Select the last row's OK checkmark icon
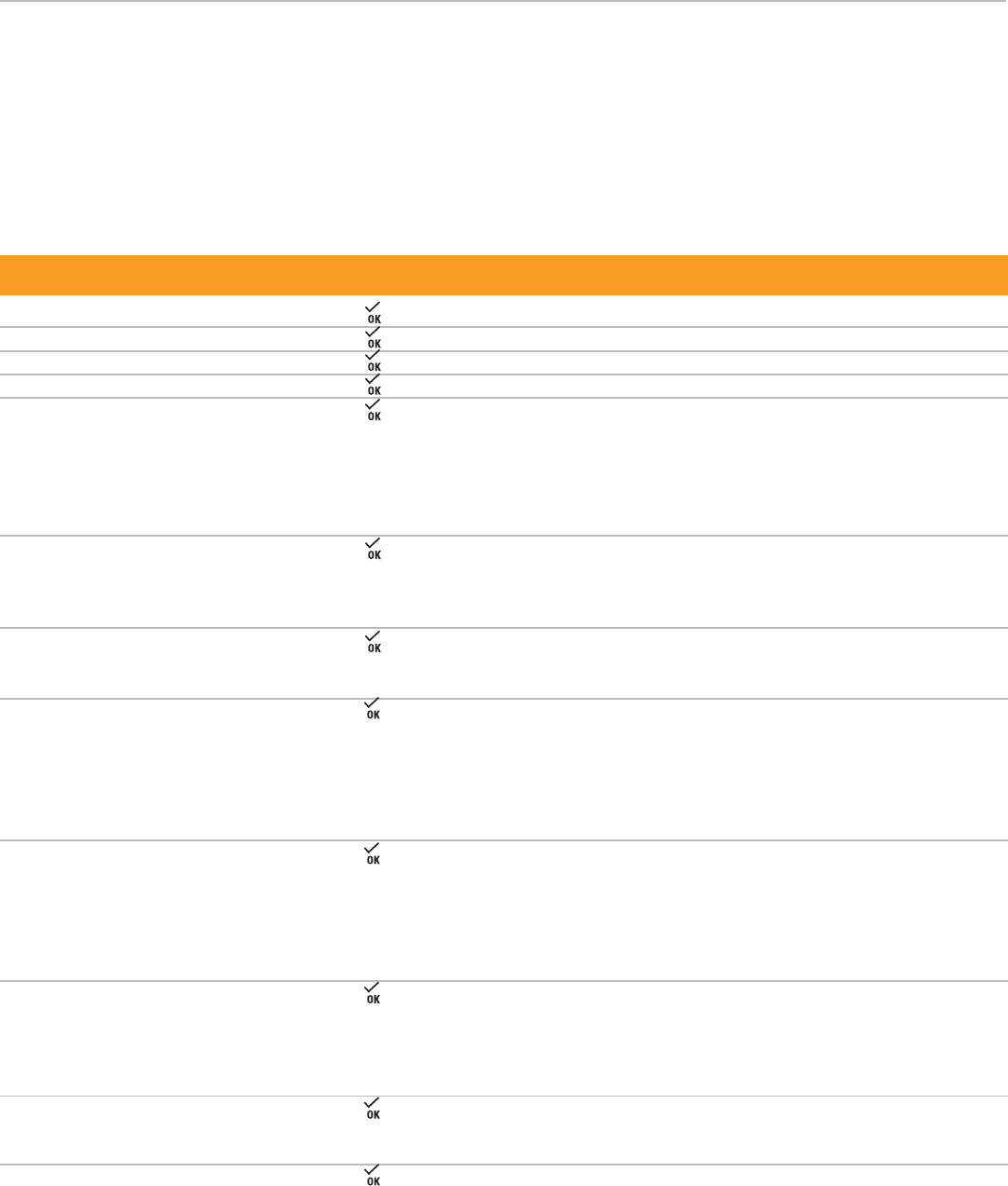1008x1186 pixels. (374, 1175)
